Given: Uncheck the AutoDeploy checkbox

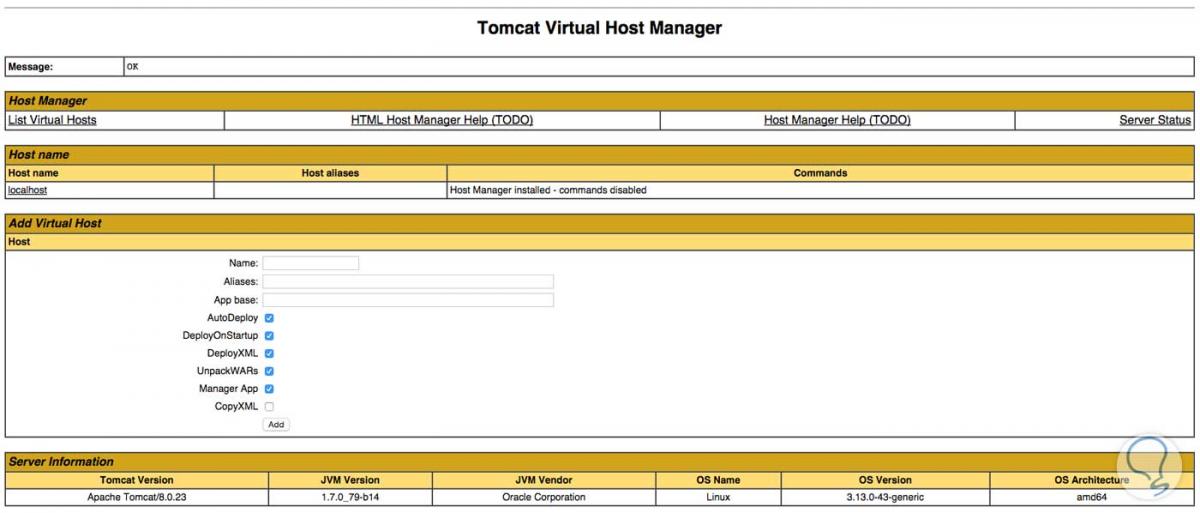Looking at the screenshot, I should 269,318.
